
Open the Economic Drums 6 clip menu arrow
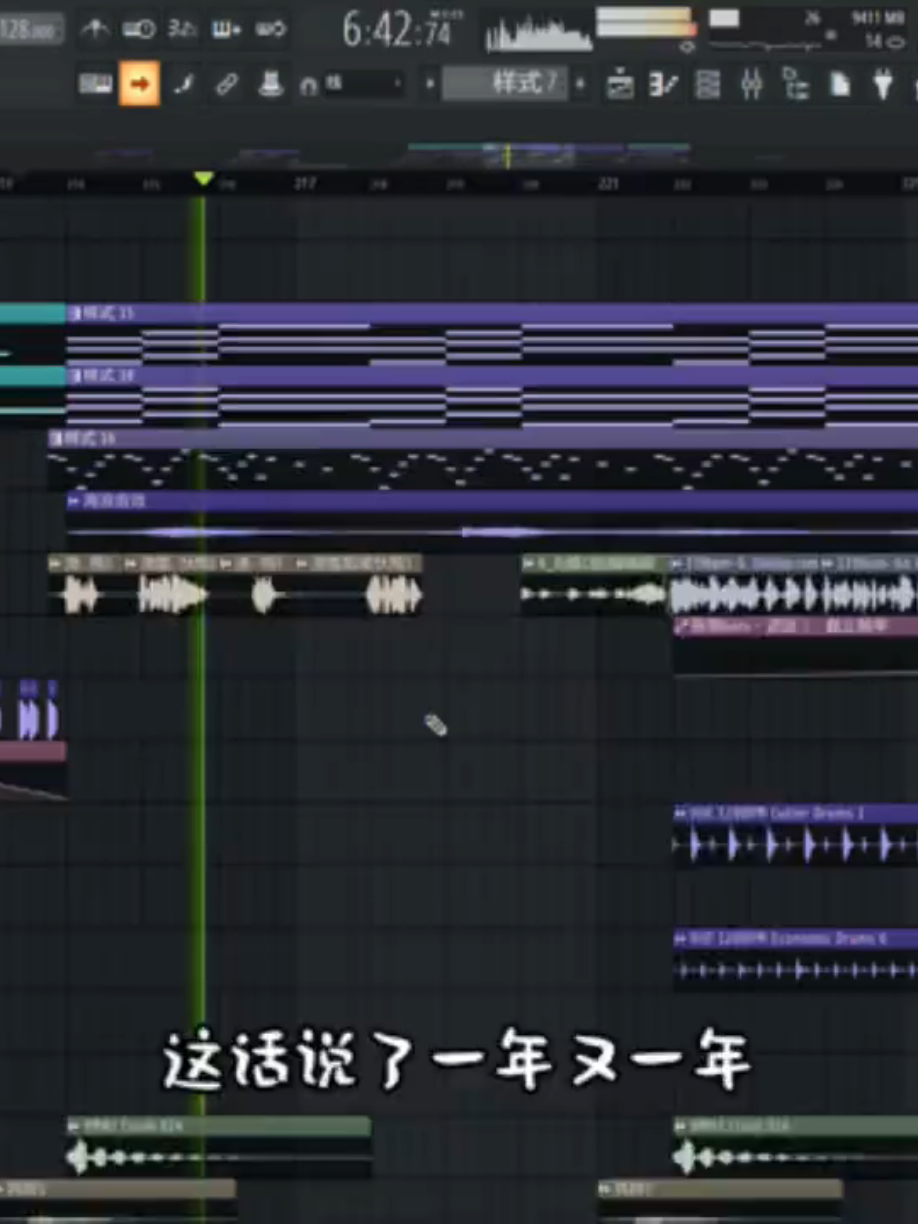tap(681, 939)
